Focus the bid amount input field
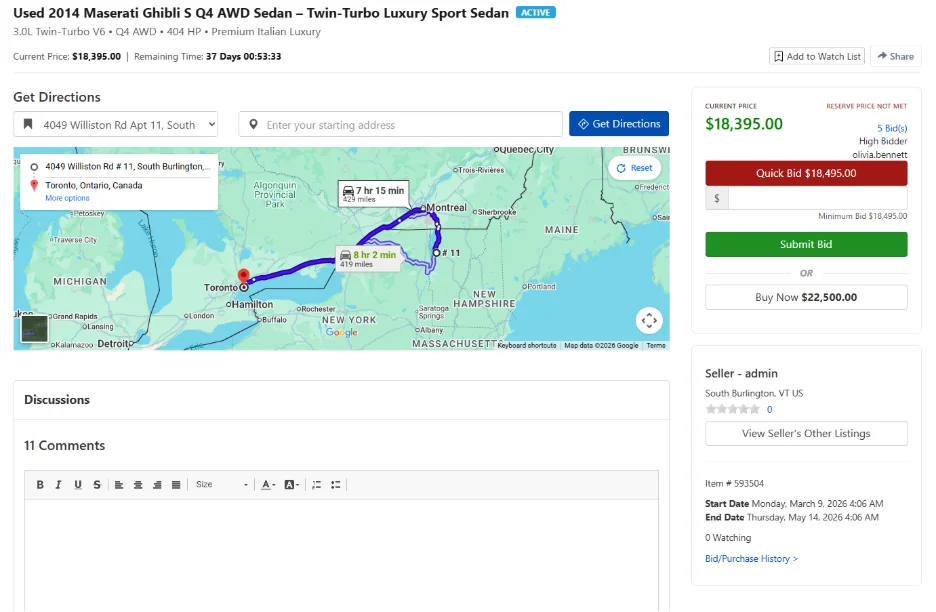Screen dimensions: 936x612 tap(817, 198)
